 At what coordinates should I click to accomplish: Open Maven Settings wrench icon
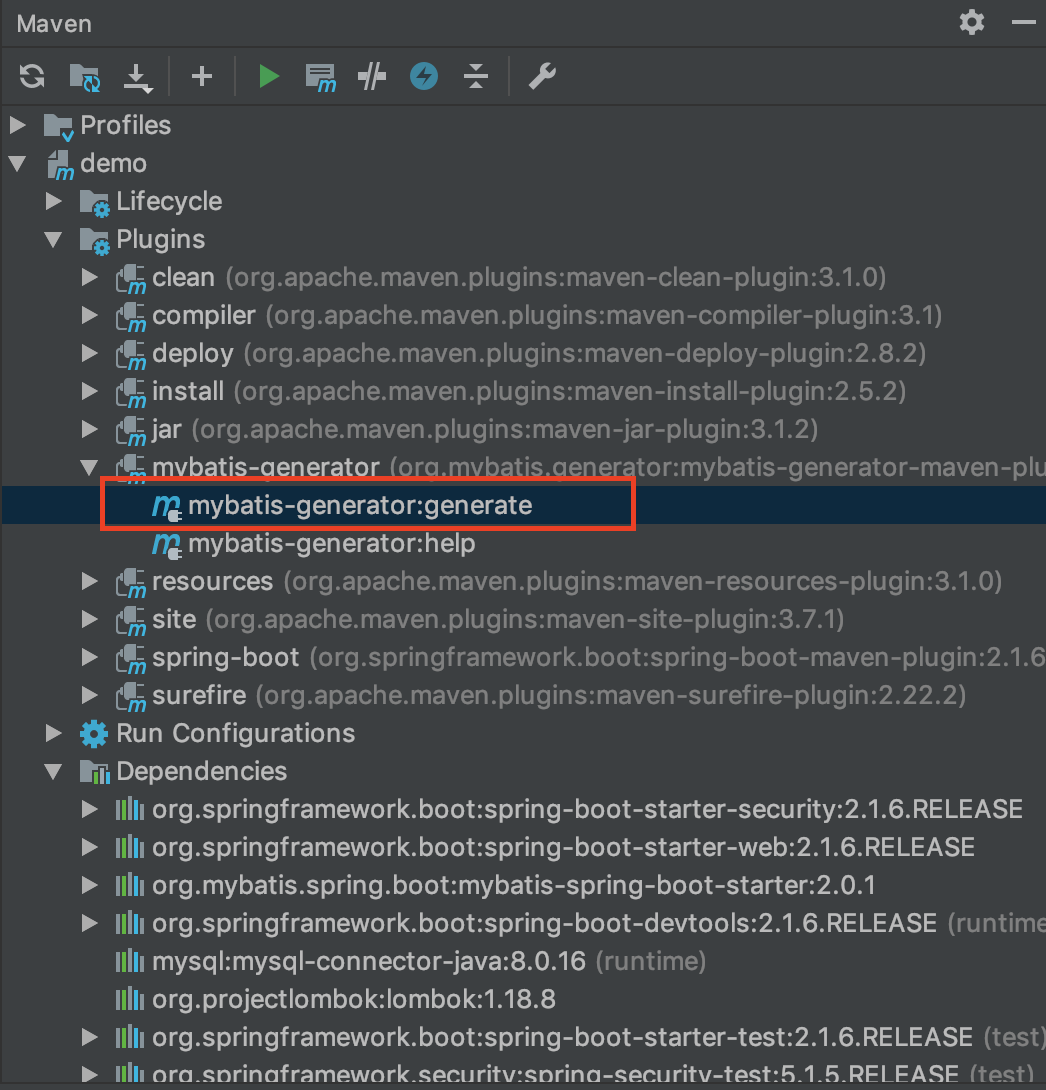tap(542, 76)
